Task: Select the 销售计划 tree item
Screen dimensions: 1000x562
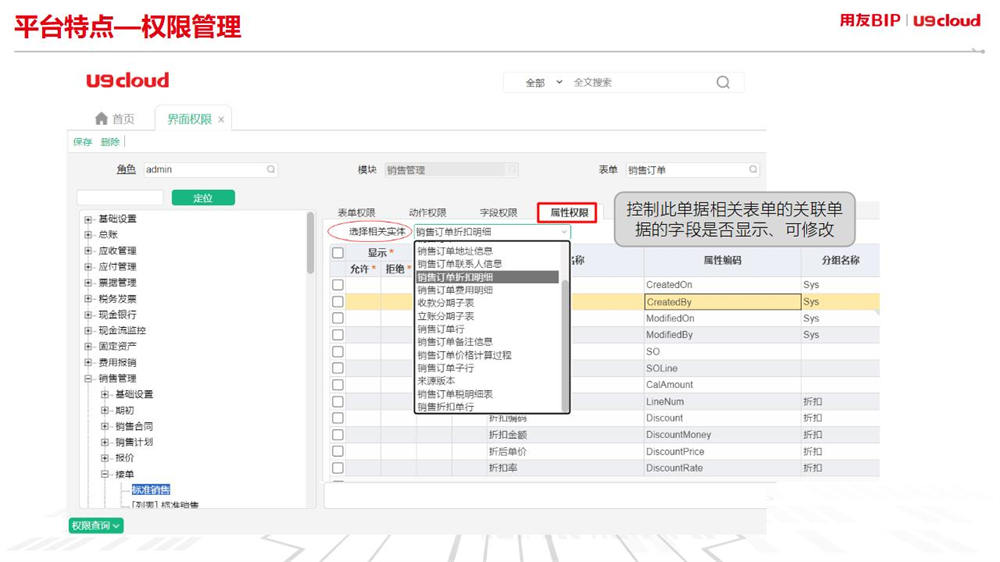Action: click(x=134, y=442)
